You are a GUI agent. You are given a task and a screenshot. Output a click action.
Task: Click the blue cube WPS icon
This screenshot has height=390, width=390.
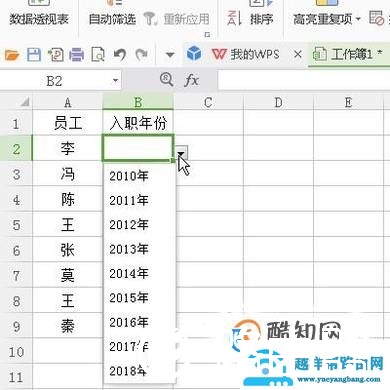tap(194, 54)
